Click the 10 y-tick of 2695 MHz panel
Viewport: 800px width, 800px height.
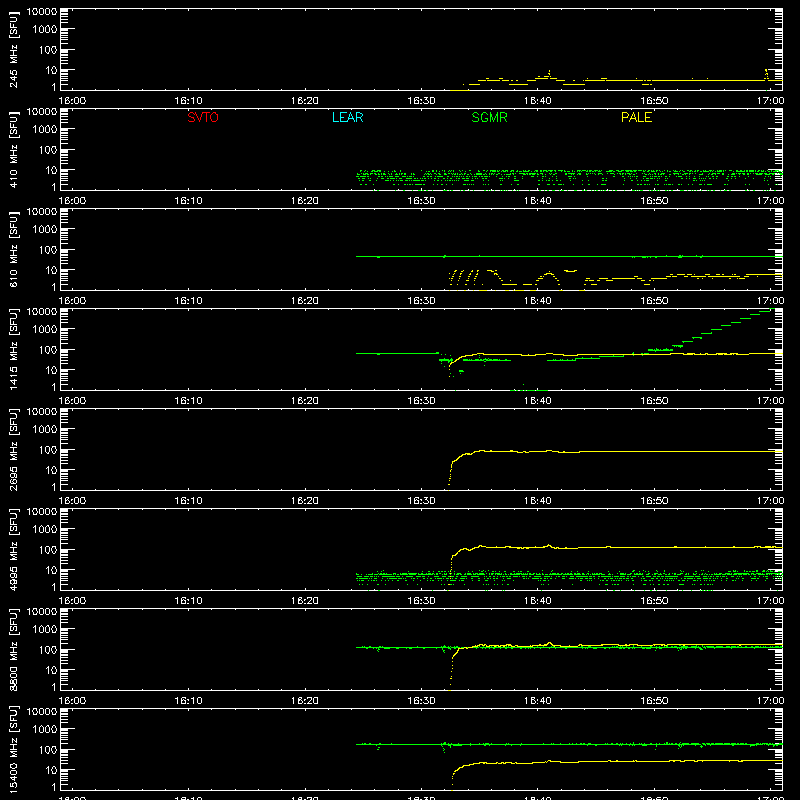(x=51, y=470)
